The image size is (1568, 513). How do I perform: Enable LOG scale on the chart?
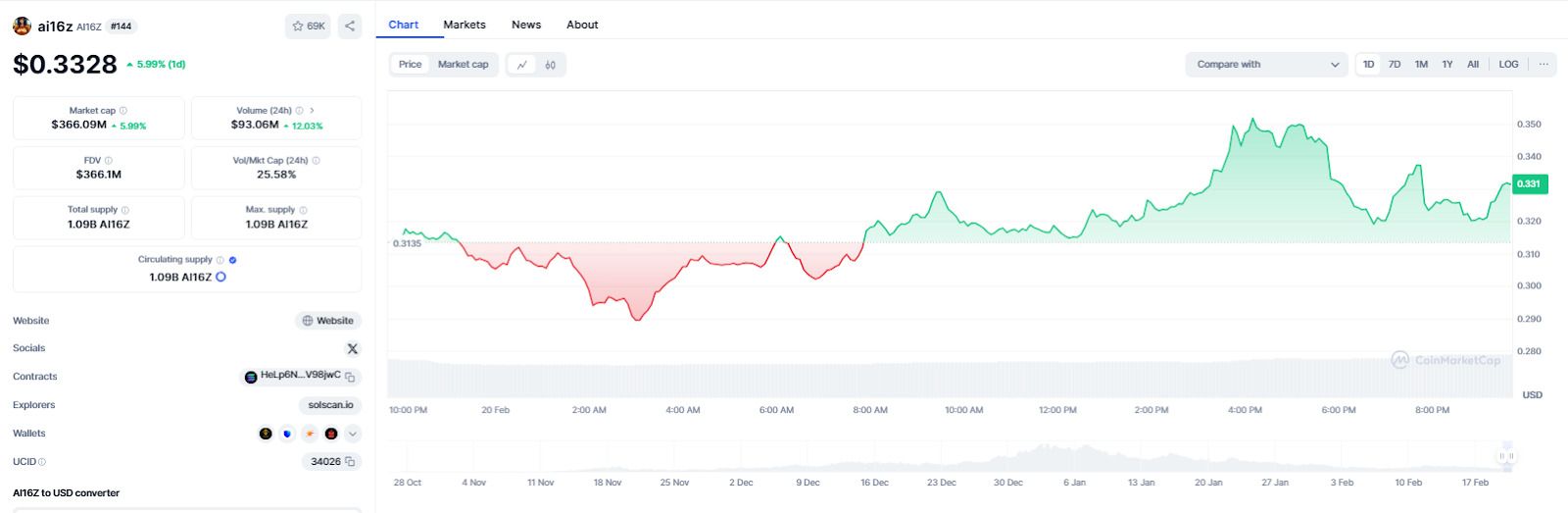1508,65
